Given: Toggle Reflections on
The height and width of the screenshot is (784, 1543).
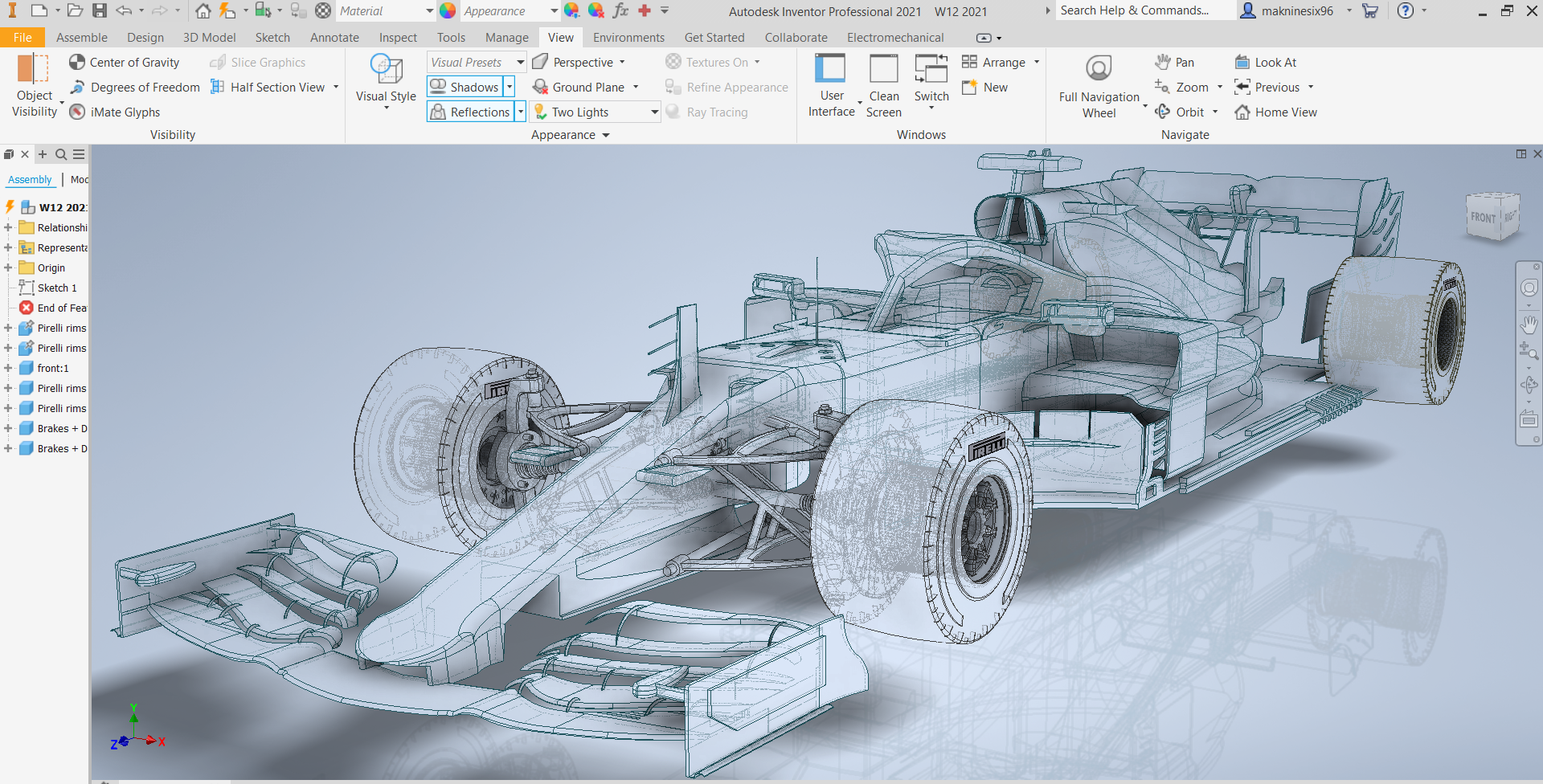Looking at the screenshot, I should point(470,111).
